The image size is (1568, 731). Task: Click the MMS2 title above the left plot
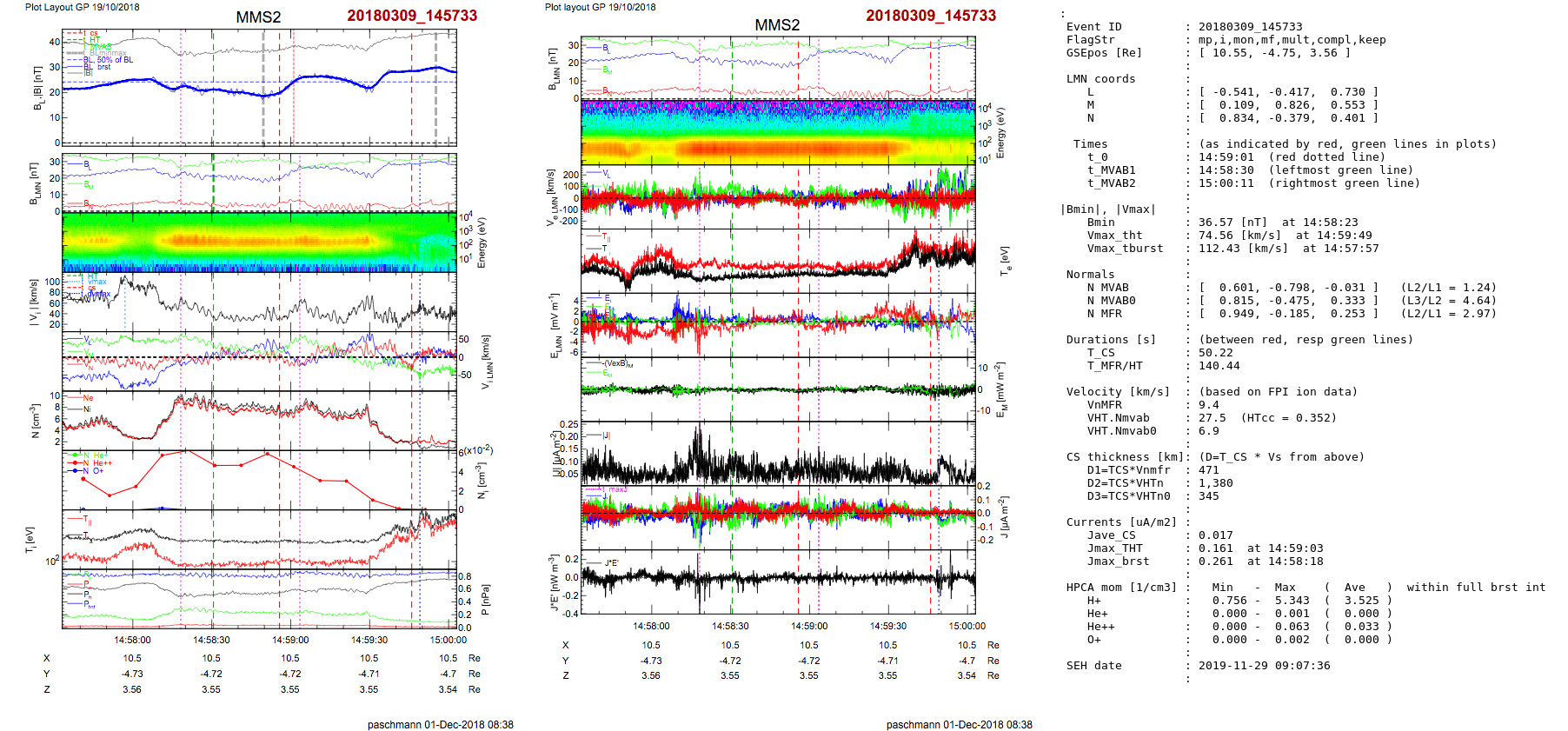click(258, 17)
